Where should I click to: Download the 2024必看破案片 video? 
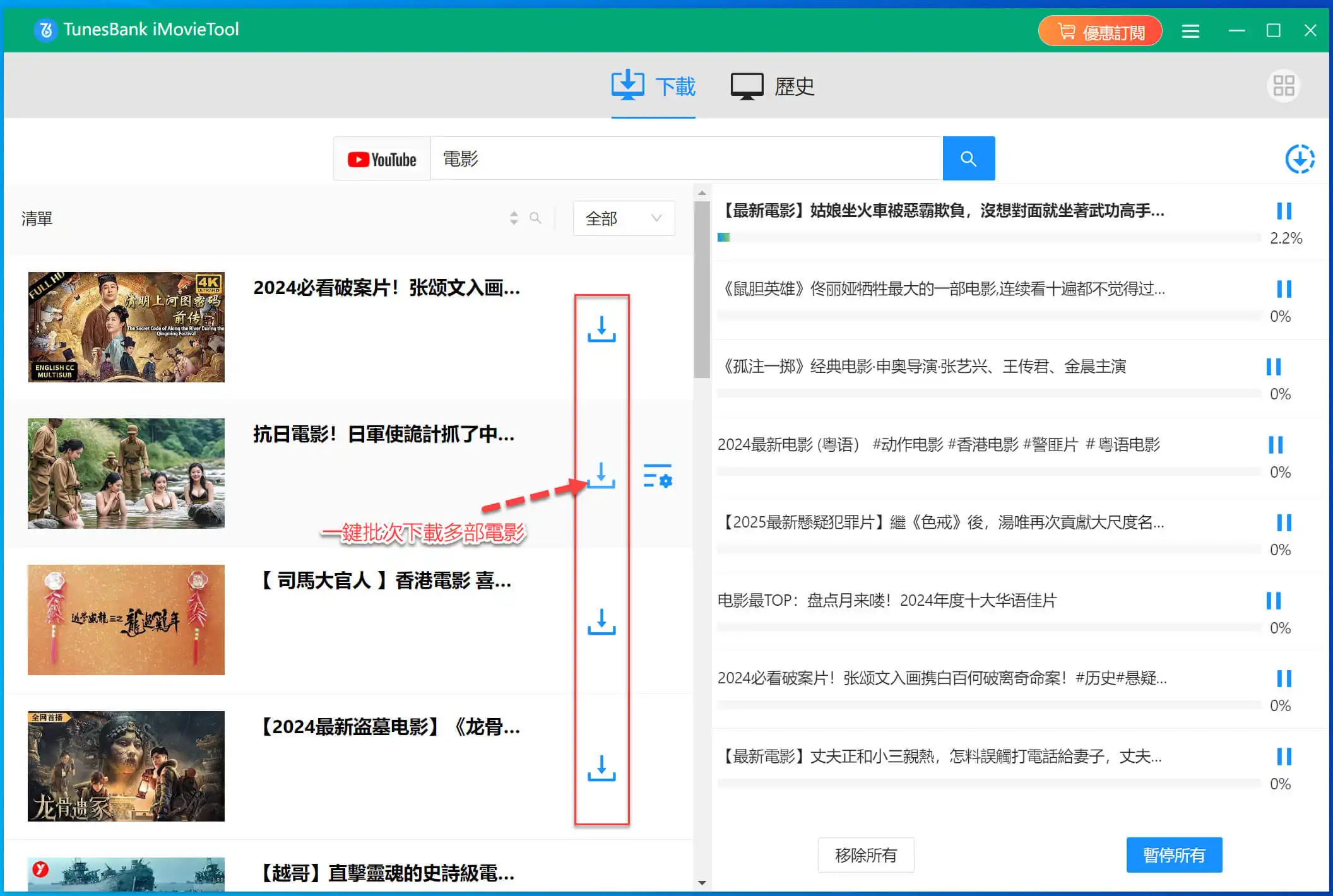coord(601,329)
